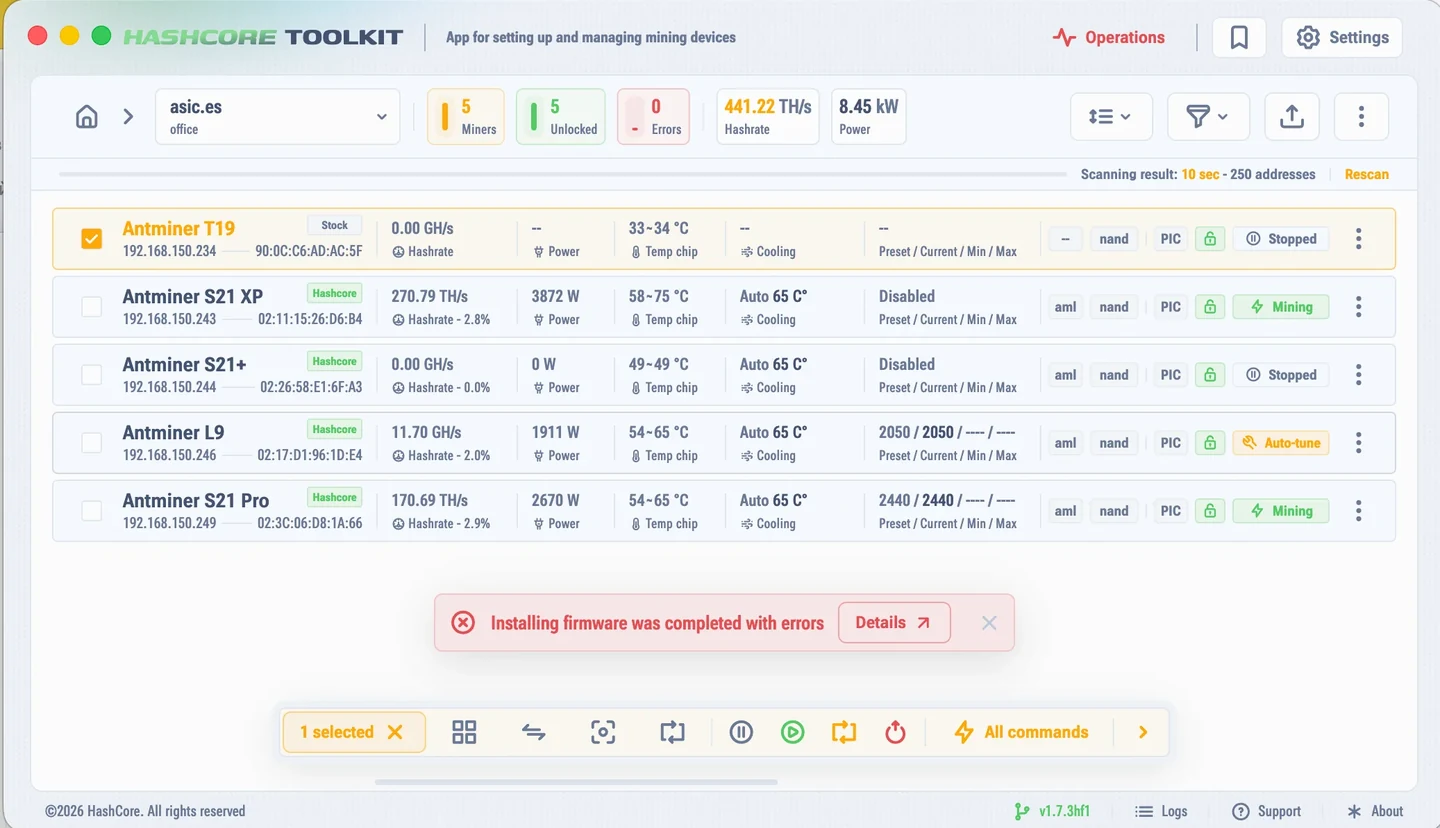
Task: Click the green lock icon on the L9 row
Action: [1210, 443]
